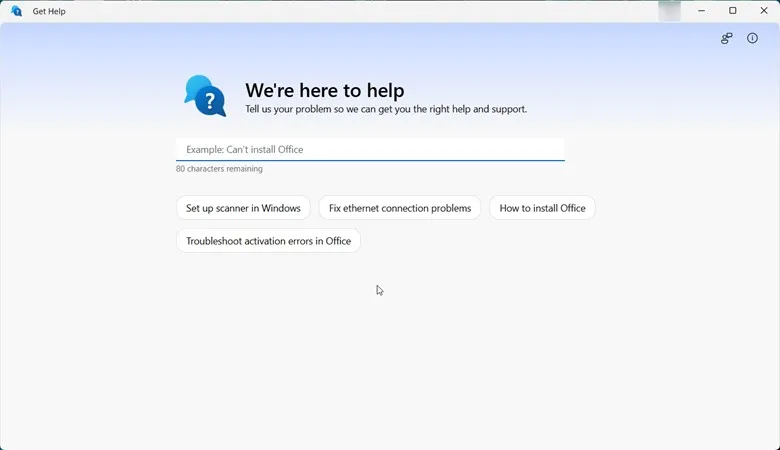Choose 'Fix ethernet connection problems' suggestion

(400, 208)
